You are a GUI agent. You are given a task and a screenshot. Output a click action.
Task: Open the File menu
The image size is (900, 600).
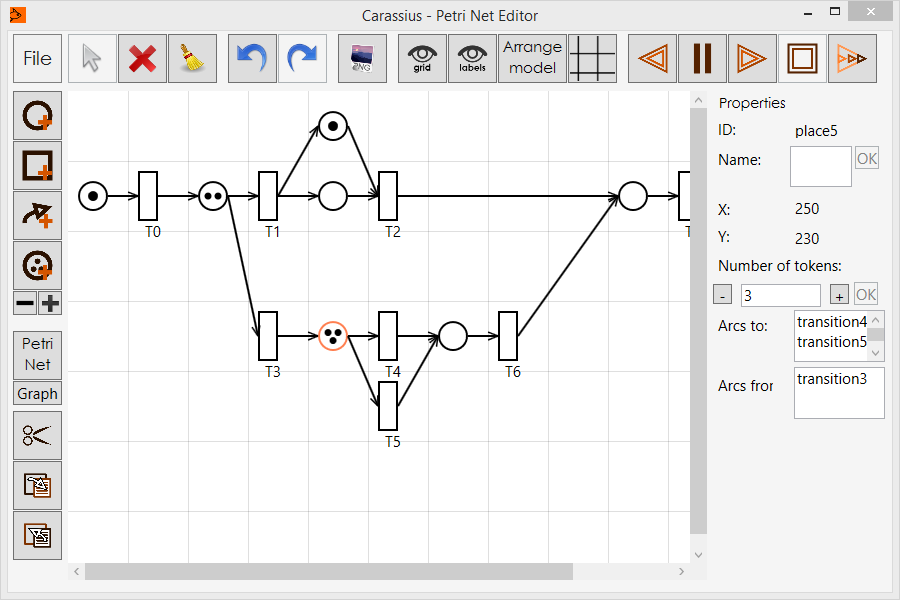pyautogui.click(x=37, y=59)
